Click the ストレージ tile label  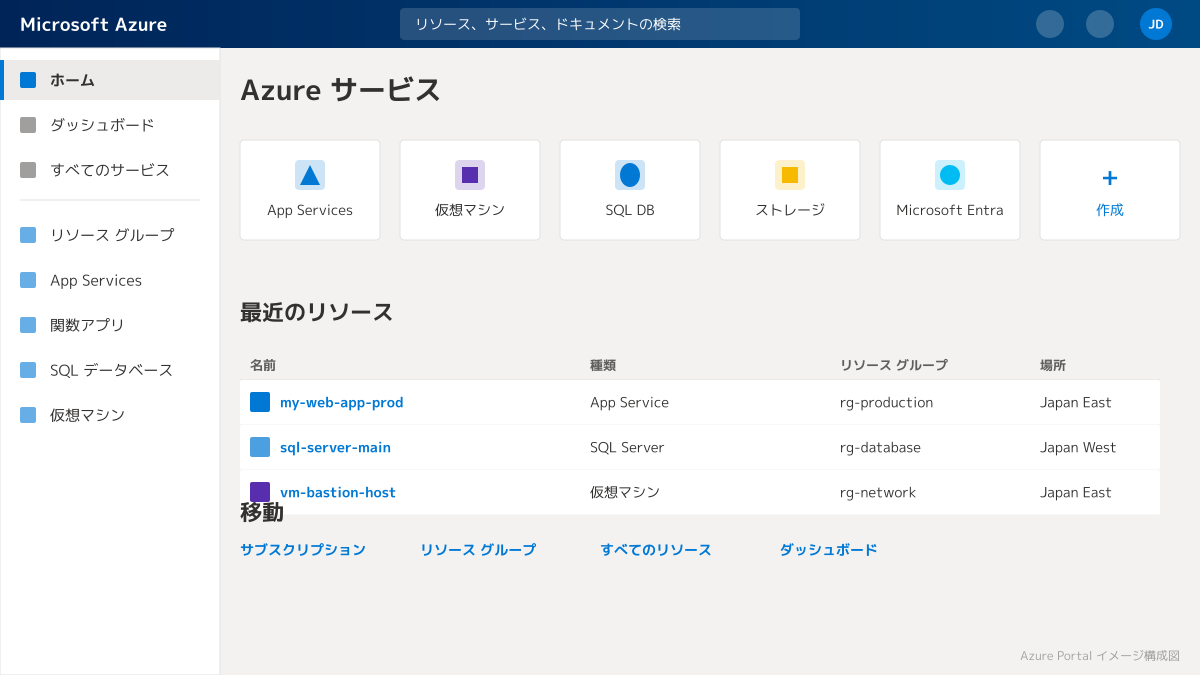[x=790, y=210]
